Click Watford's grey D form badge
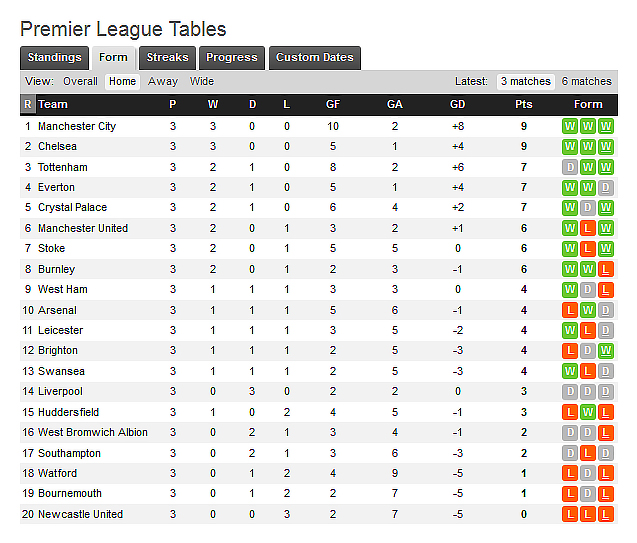 (588, 474)
